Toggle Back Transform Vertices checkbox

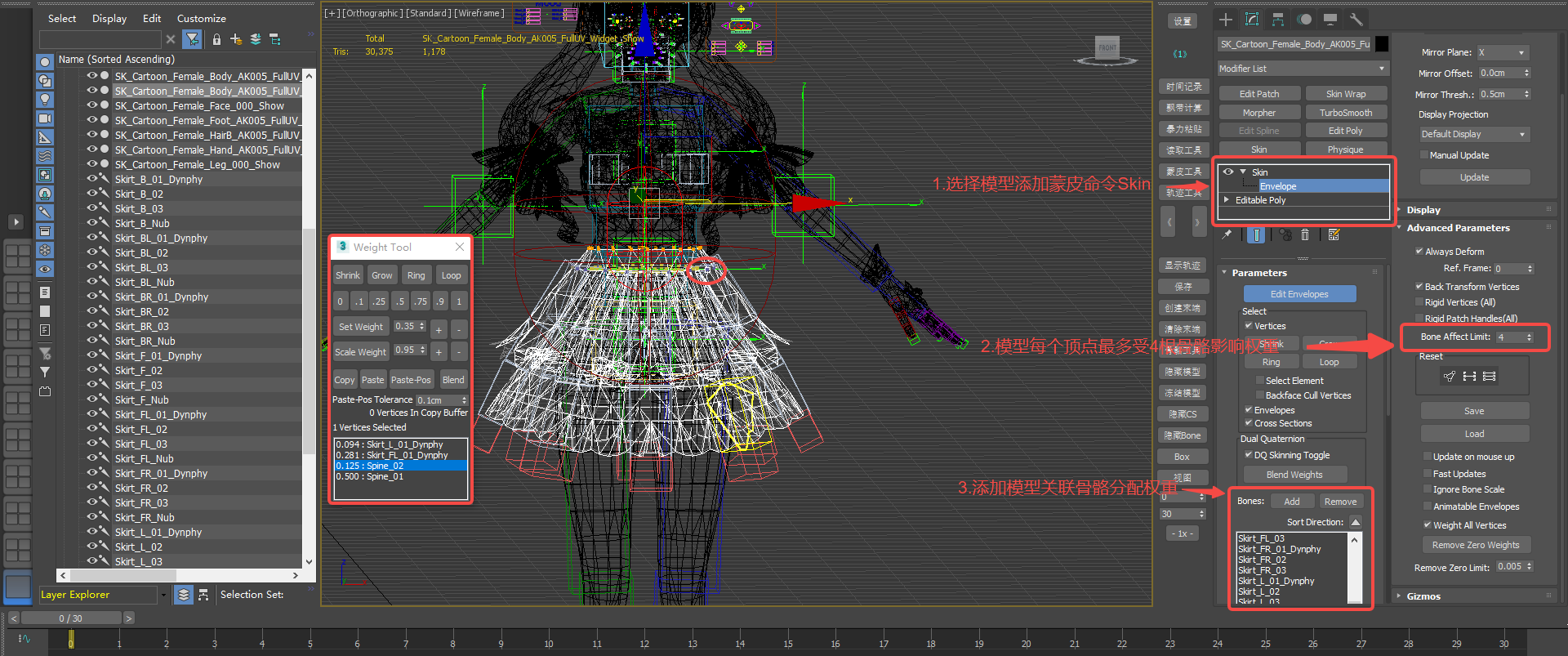pyautogui.click(x=1419, y=287)
